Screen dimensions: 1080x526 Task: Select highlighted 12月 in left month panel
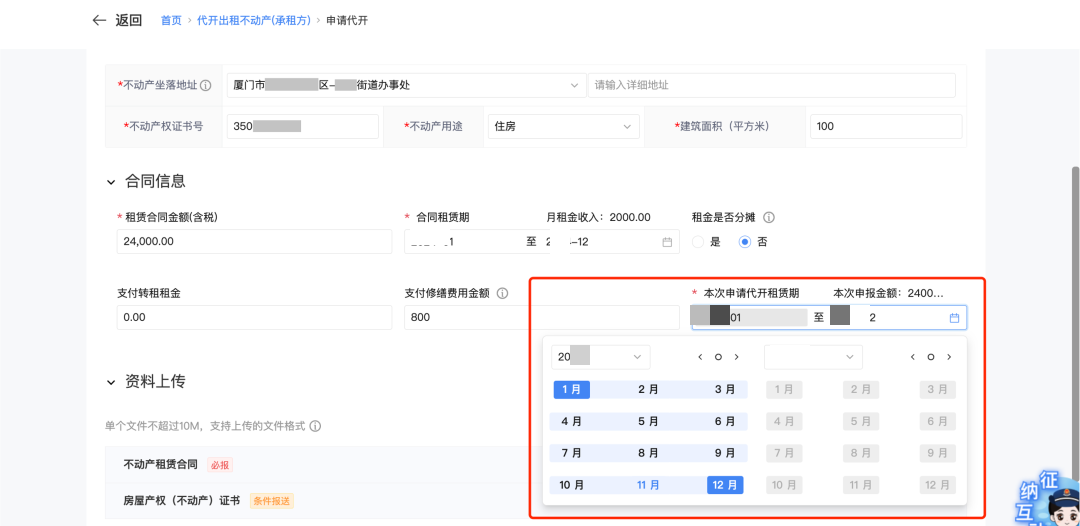[x=725, y=485]
